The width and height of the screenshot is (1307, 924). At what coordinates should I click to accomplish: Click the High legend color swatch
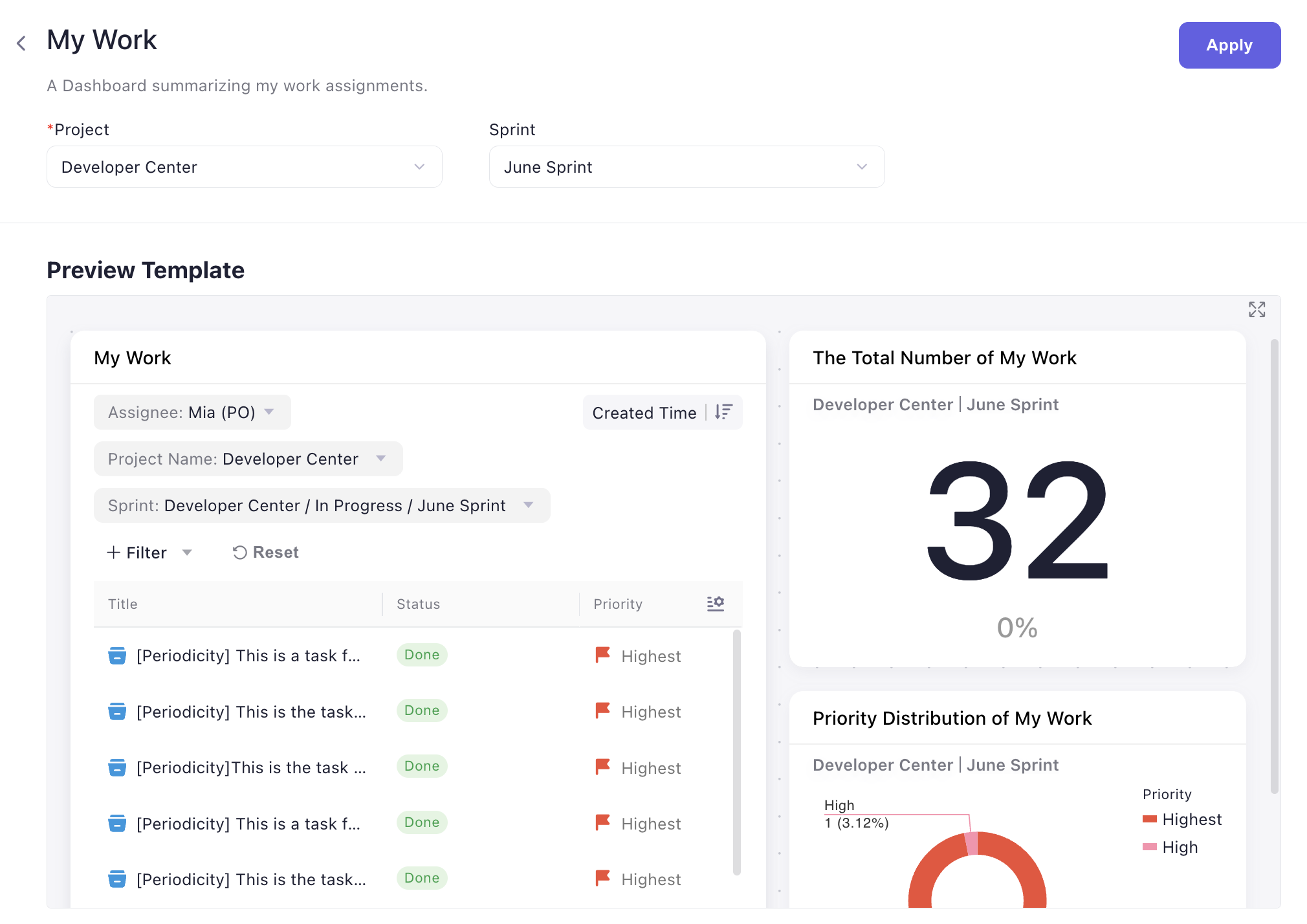[x=1149, y=847]
